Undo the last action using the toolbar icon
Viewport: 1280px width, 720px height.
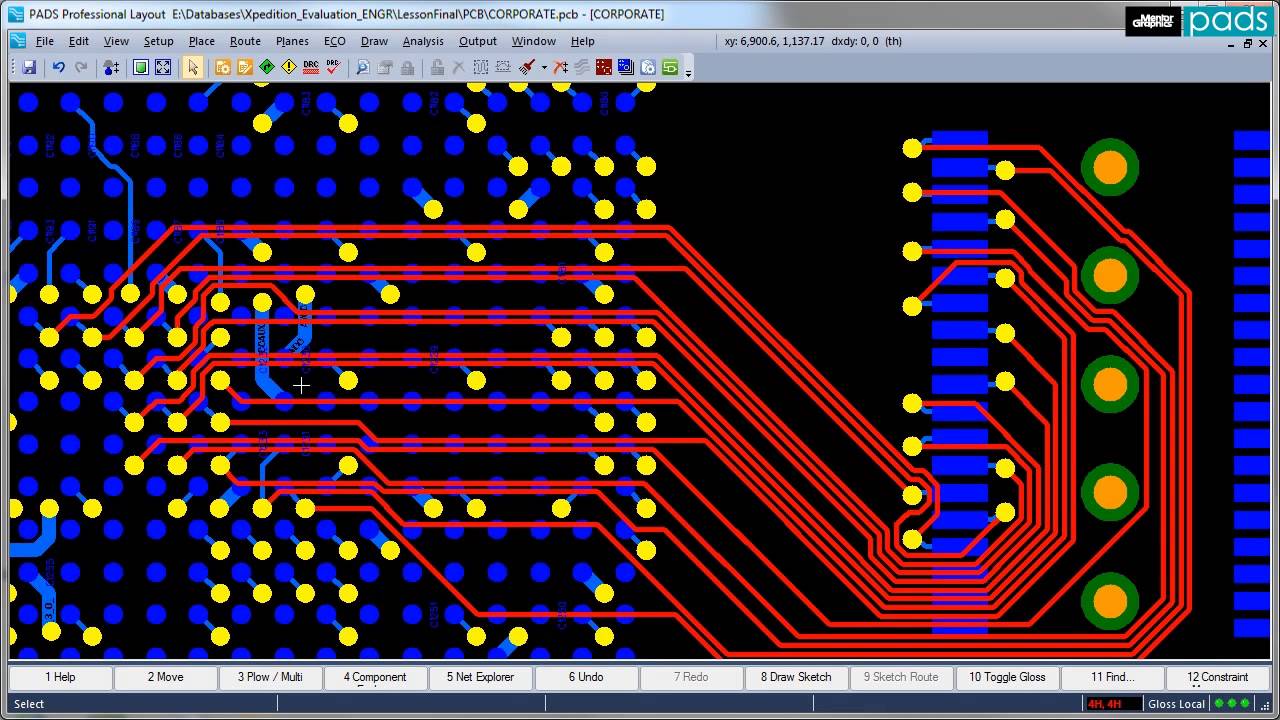pos(57,67)
